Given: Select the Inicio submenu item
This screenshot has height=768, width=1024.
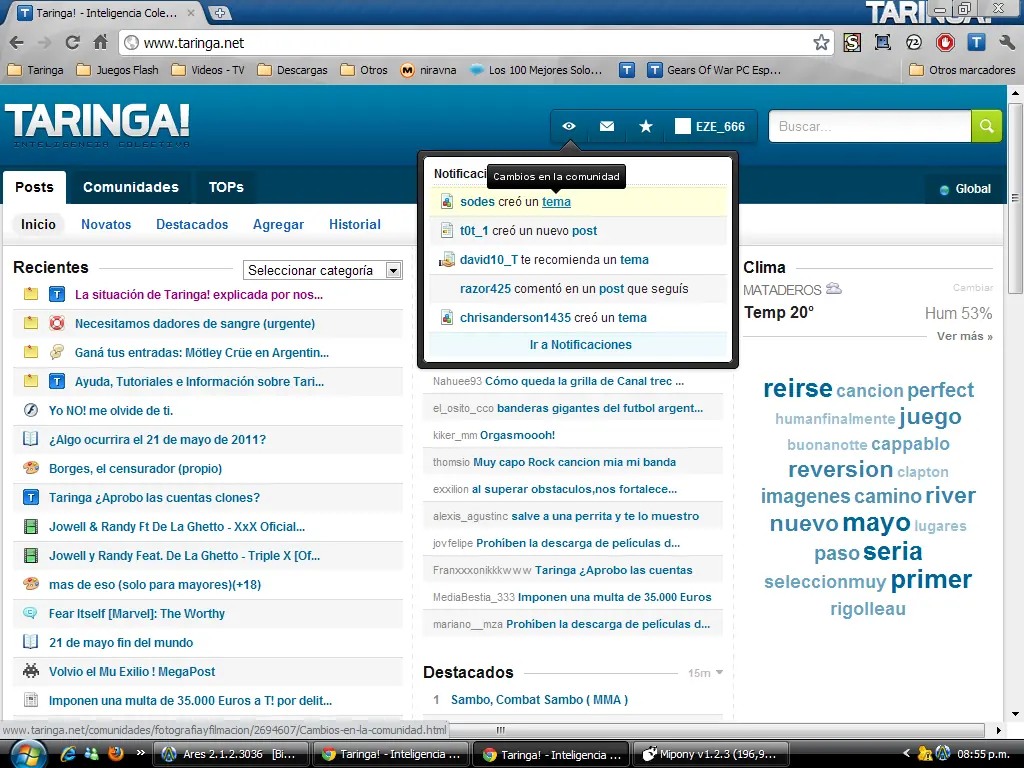Looking at the screenshot, I should (x=39, y=225).
